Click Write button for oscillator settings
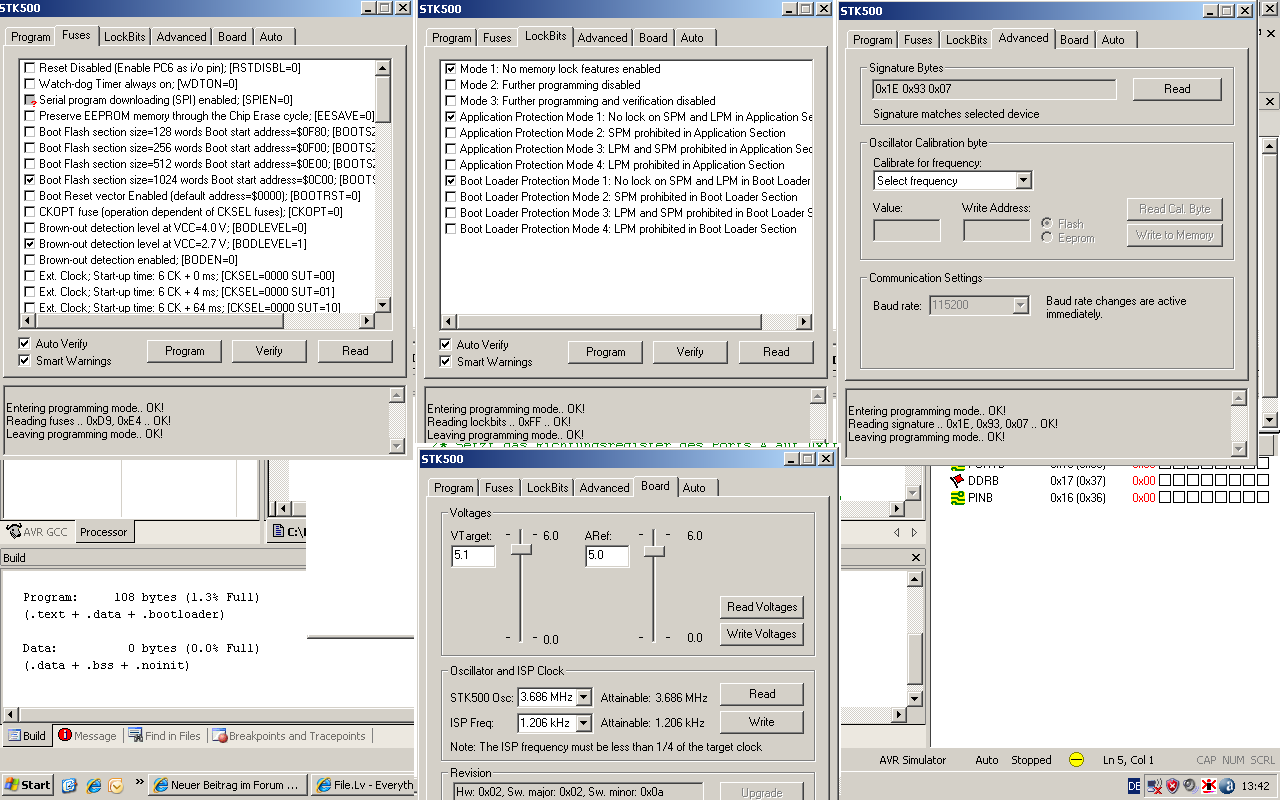Screen dimensions: 1280x800 (762, 722)
